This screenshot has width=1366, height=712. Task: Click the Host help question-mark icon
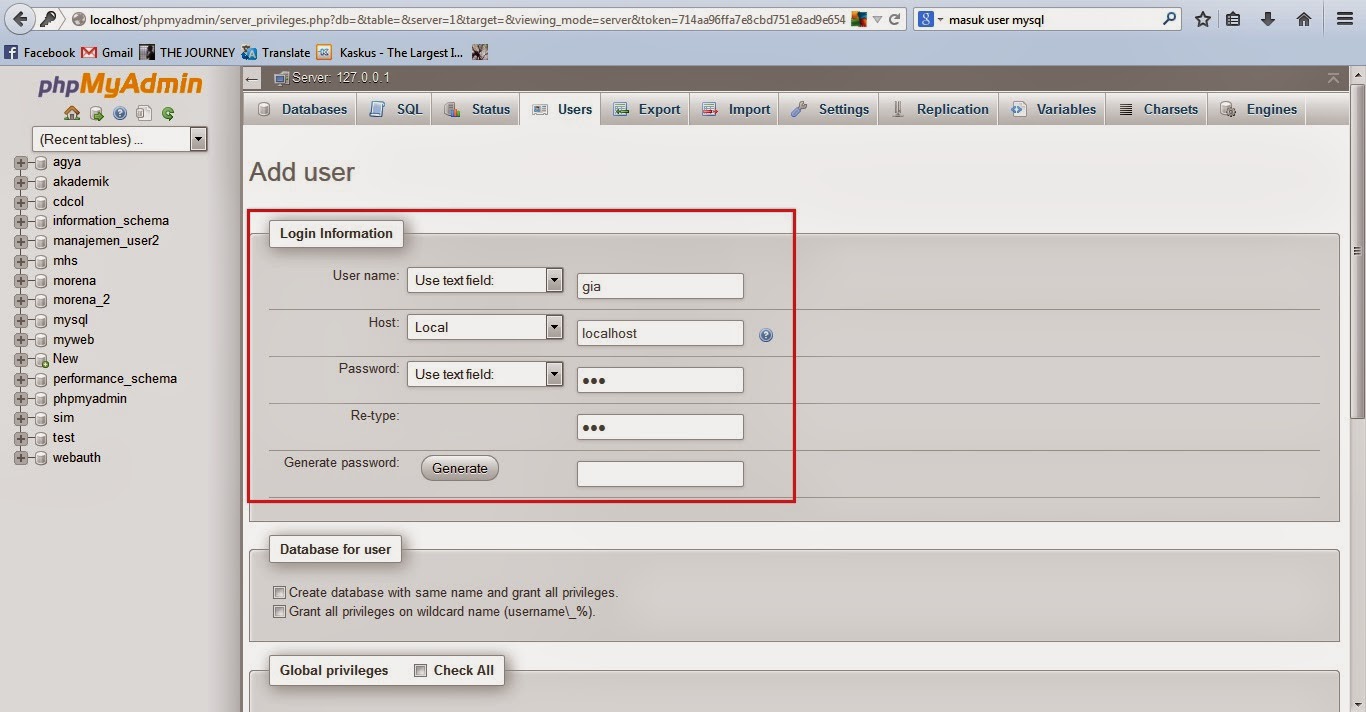point(766,335)
